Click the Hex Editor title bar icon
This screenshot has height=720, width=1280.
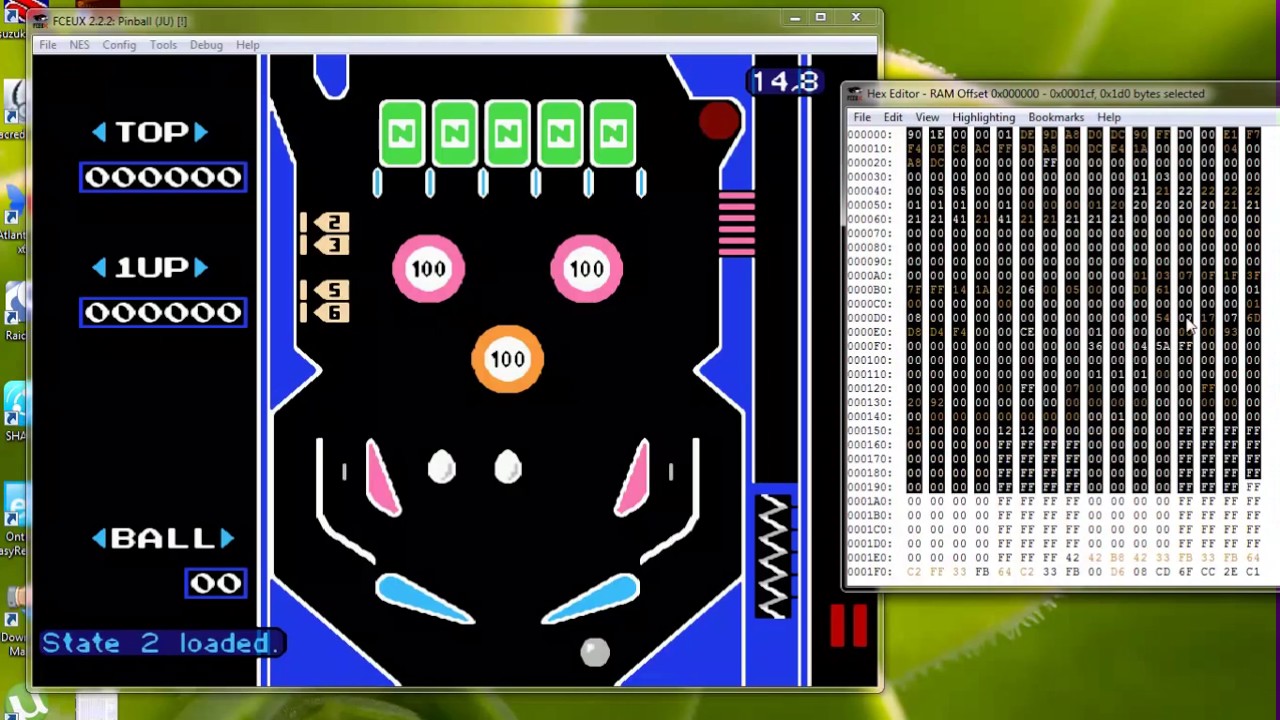(854, 94)
